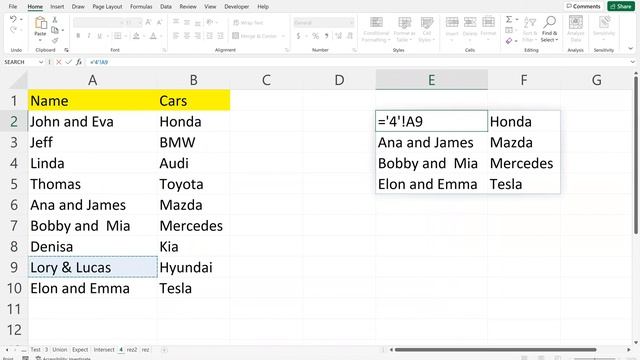Click the Percent Style icon
This screenshot has width=640, height=360.
[316, 36]
